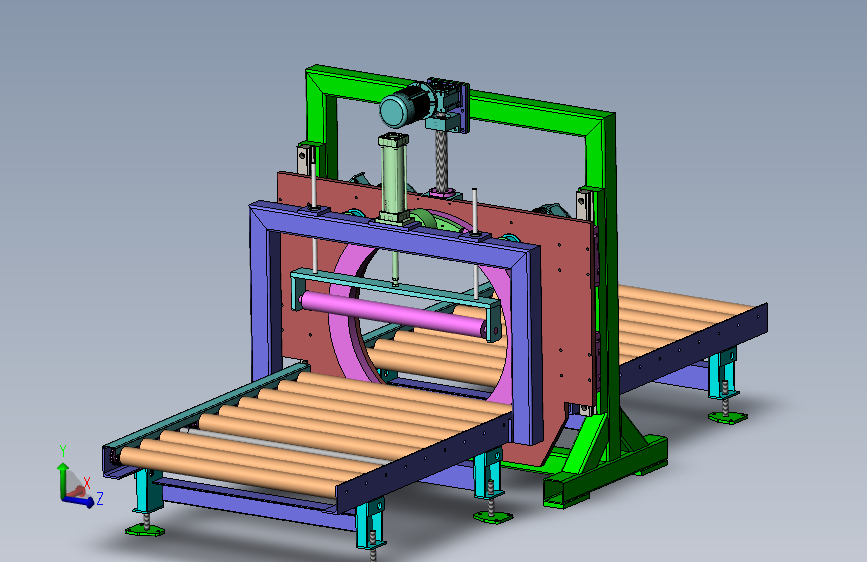The width and height of the screenshot is (867, 562).
Task: Click the Z axis label on the triad
Action: pyautogui.click(x=100, y=498)
